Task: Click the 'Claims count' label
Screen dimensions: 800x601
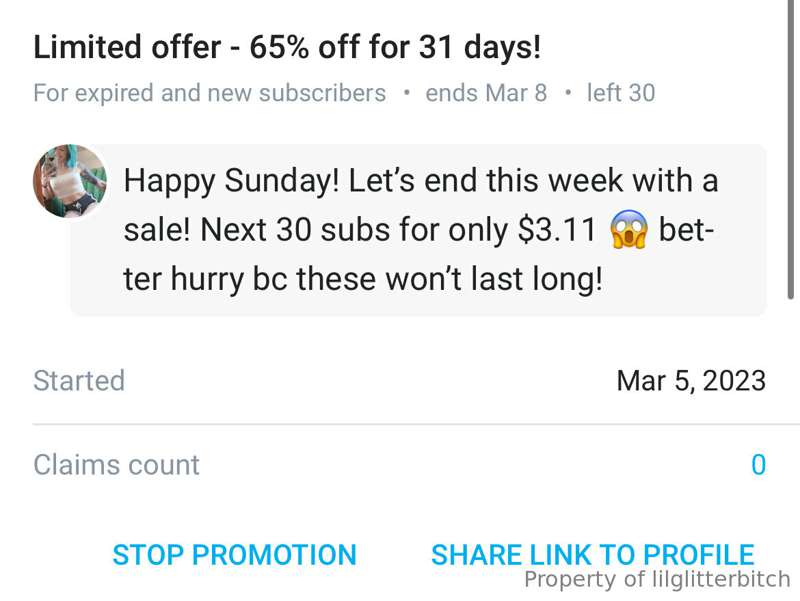Action: tap(116, 465)
